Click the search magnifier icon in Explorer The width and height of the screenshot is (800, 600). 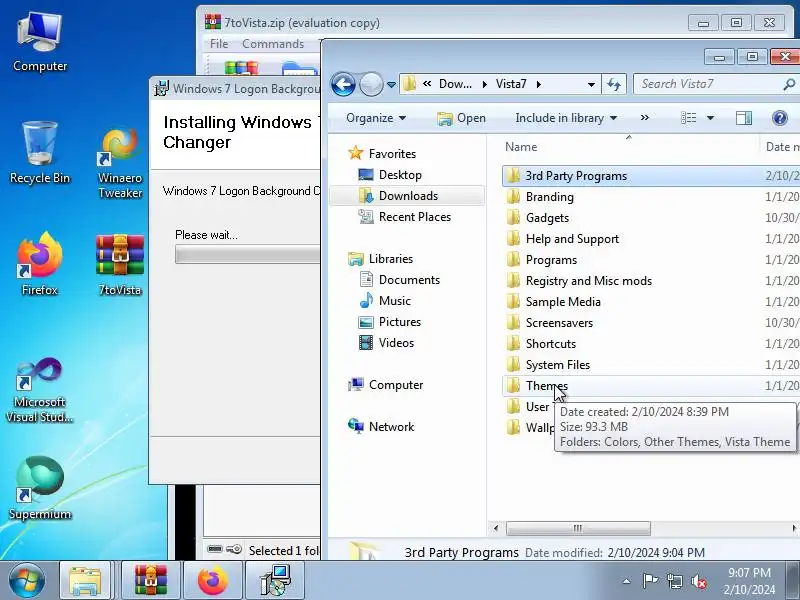[788, 84]
